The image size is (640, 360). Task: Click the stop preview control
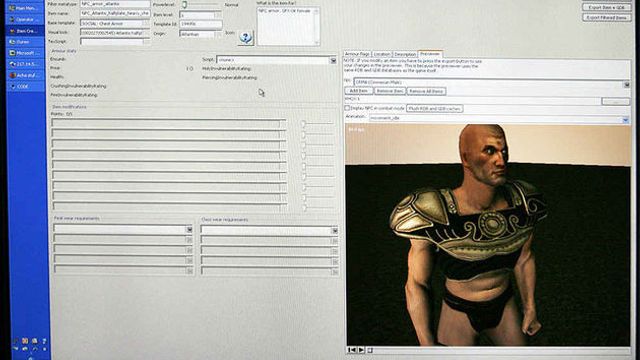pos(370,350)
